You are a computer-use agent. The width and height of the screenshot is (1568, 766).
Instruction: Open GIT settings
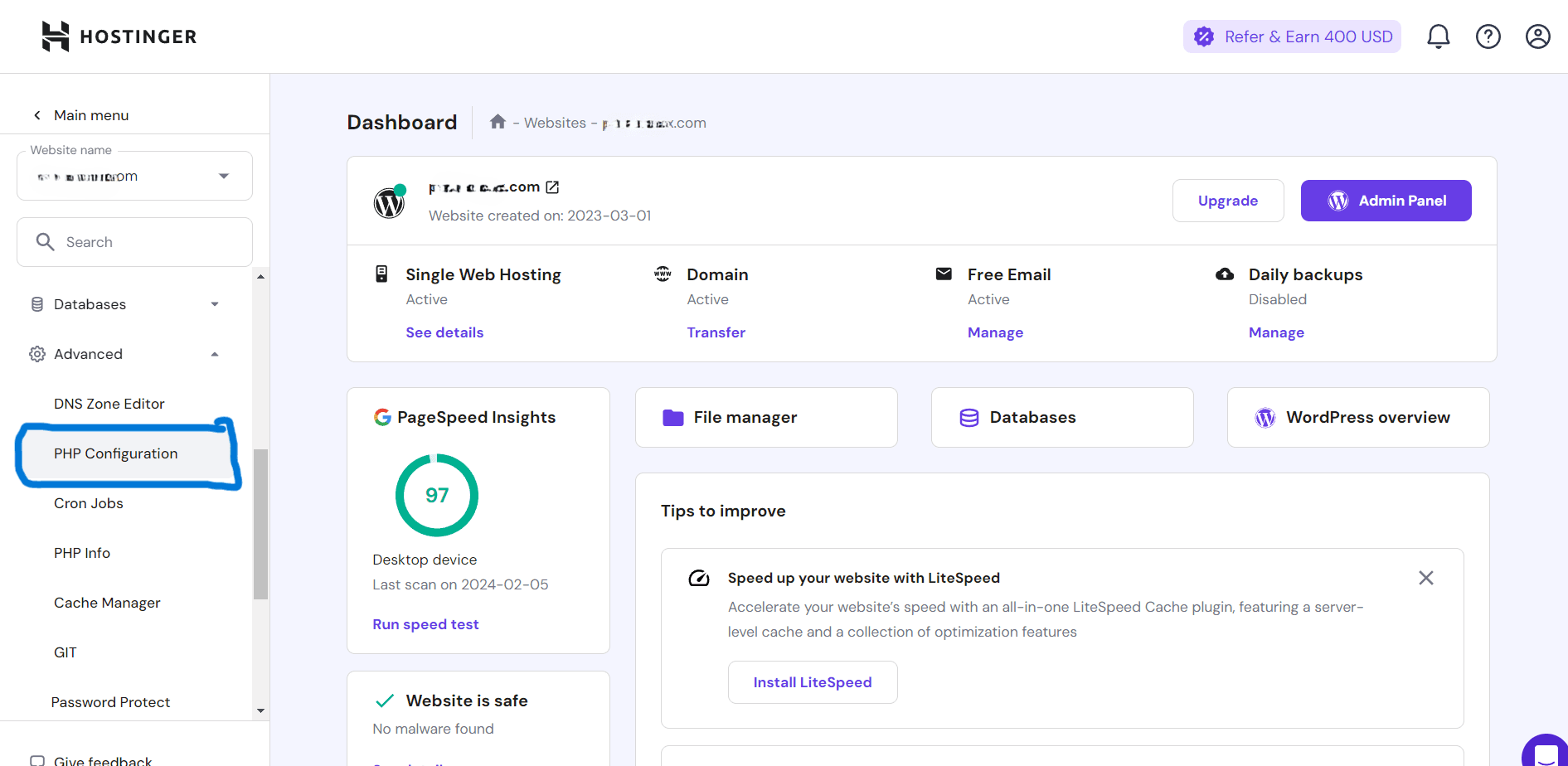coord(66,652)
